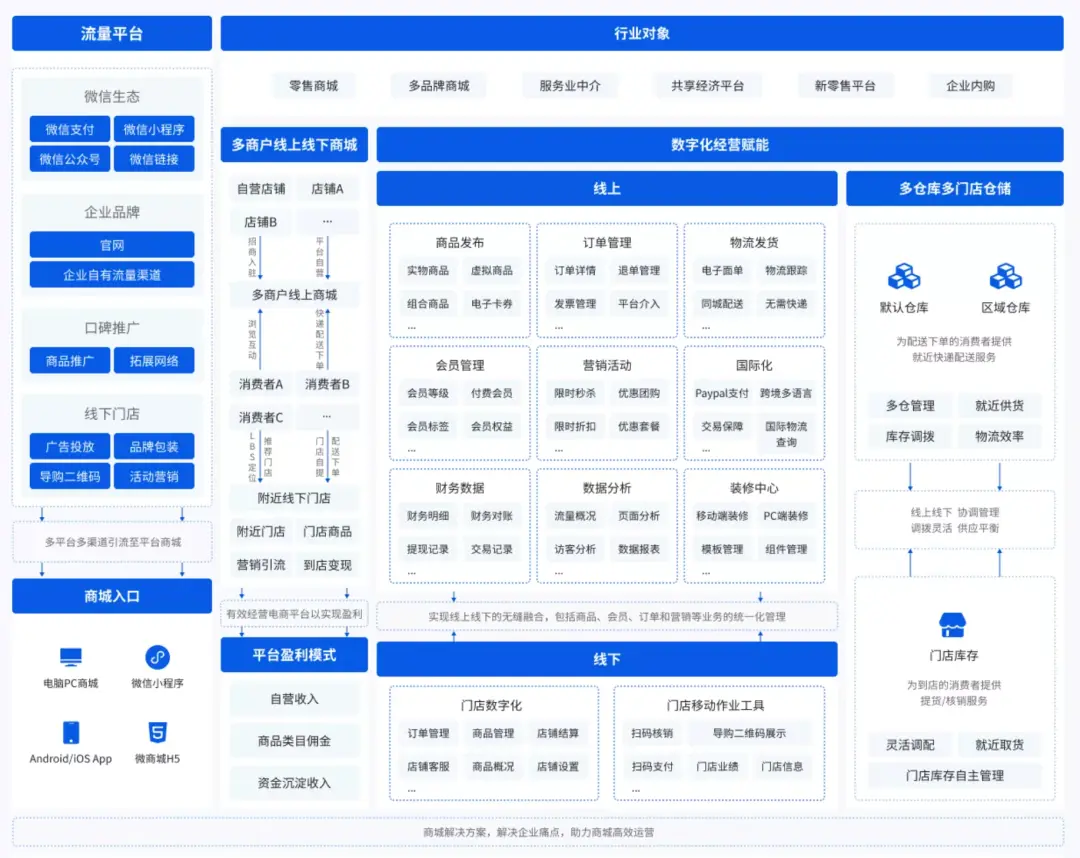This screenshot has height=858, width=1080.
Task: Click the 门店库存自主管理 box
Action: click(954, 776)
